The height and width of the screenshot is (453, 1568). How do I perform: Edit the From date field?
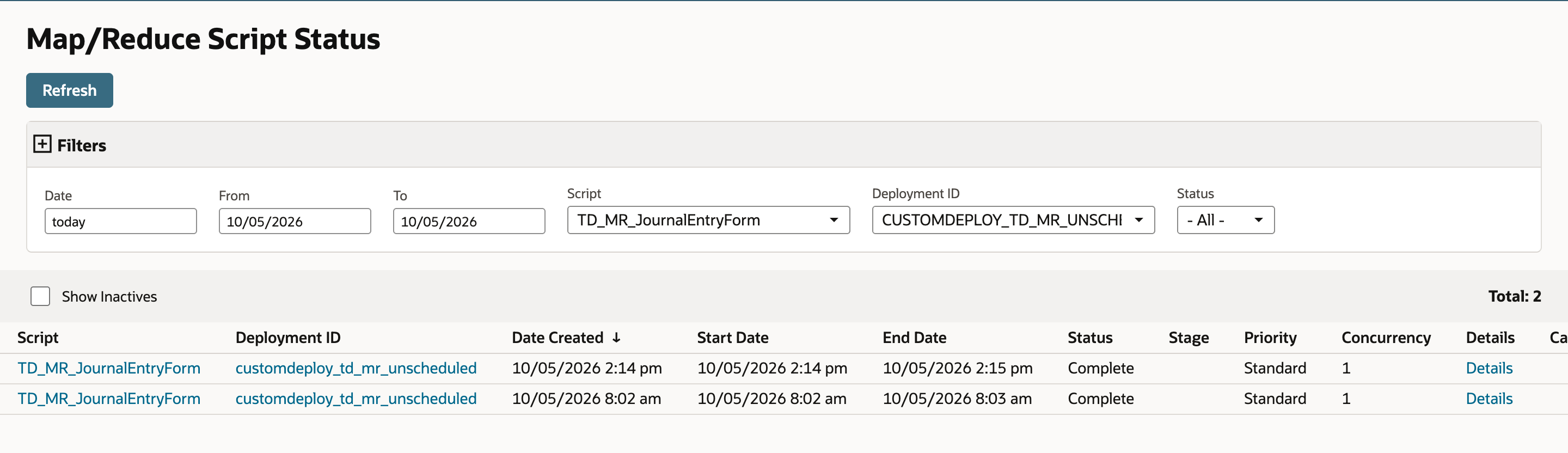click(x=295, y=221)
